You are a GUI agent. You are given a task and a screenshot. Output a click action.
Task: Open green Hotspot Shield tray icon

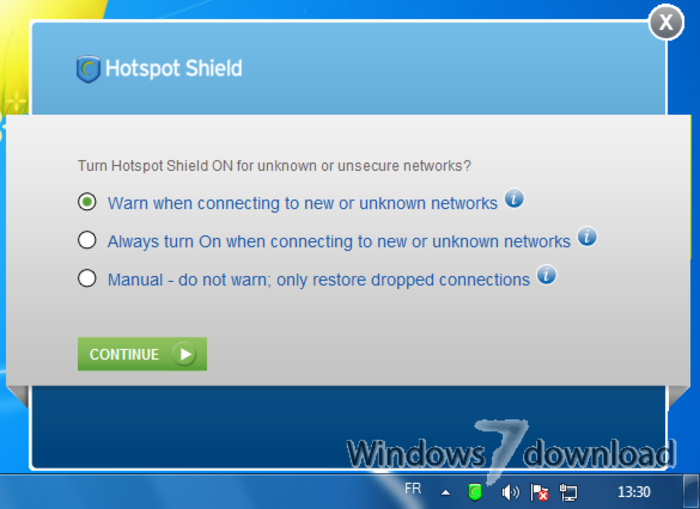pyautogui.click(x=475, y=492)
